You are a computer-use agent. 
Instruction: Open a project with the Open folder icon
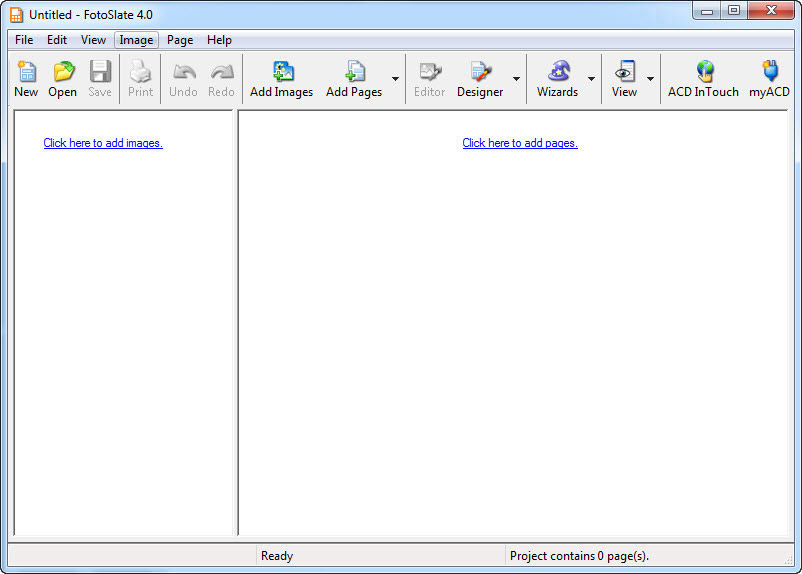pos(63,72)
